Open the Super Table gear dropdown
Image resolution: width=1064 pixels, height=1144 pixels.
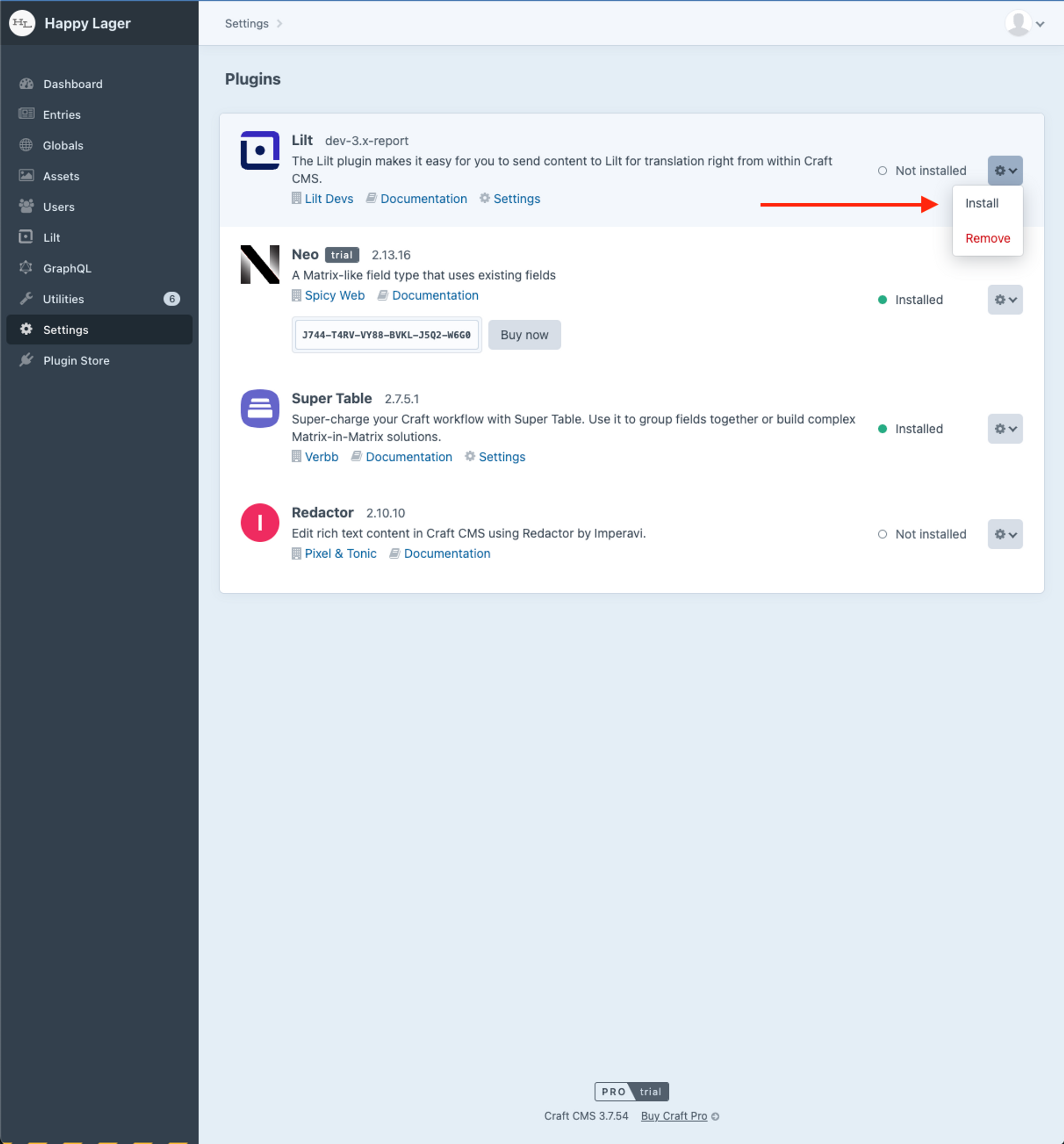(x=1005, y=429)
